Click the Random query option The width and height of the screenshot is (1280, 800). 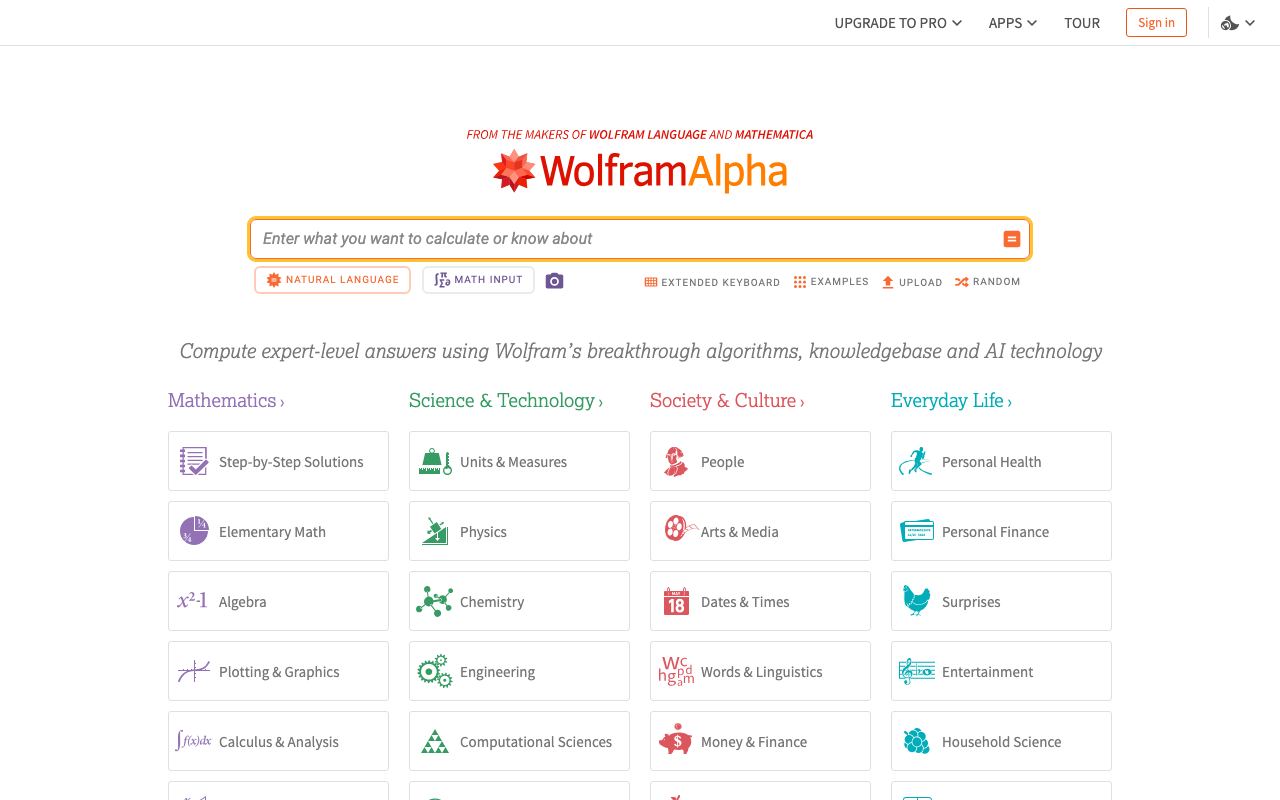point(987,282)
